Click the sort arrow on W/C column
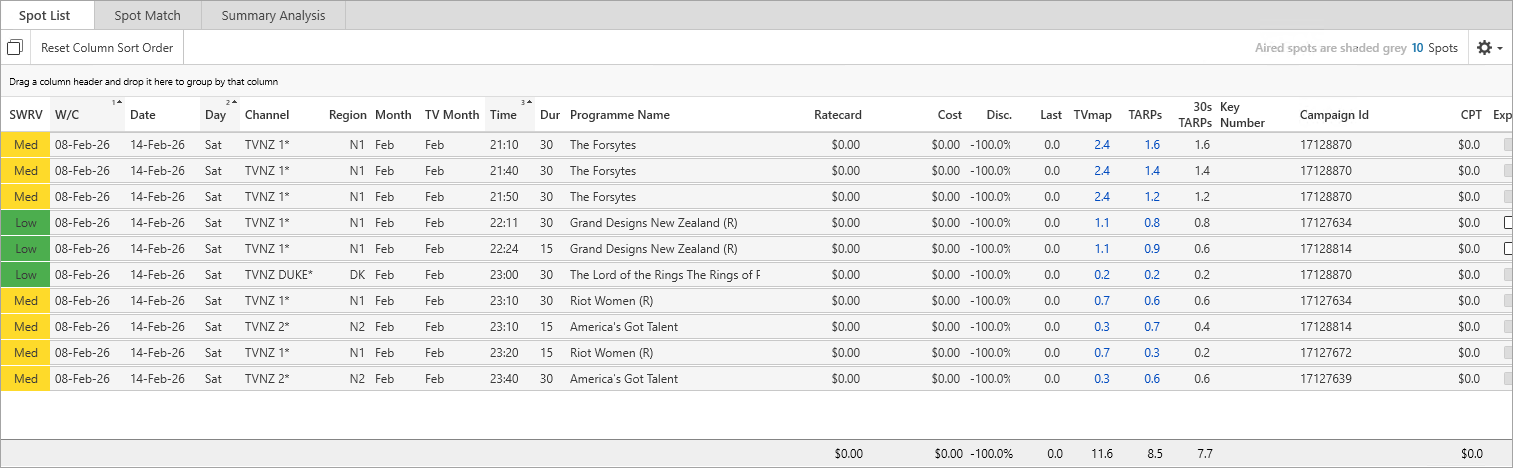Viewport: 1513px width, 468px height. (x=116, y=102)
